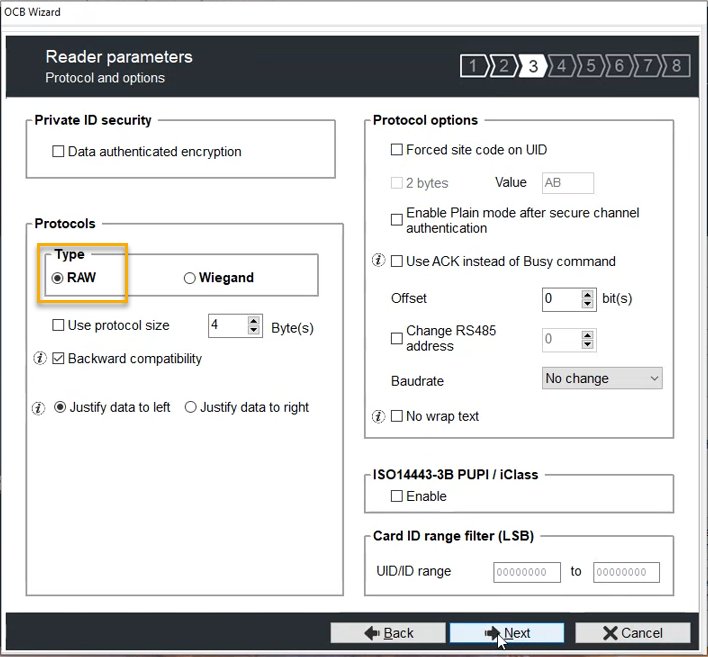Click the info icon next to No wrap text
708x657 pixels.
378,416
